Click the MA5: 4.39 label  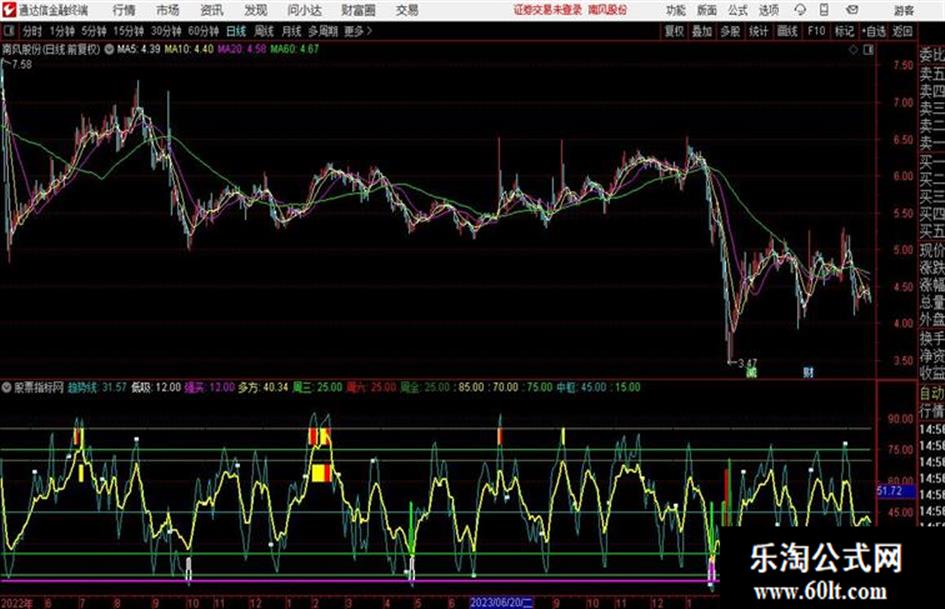click(x=139, y=49)
